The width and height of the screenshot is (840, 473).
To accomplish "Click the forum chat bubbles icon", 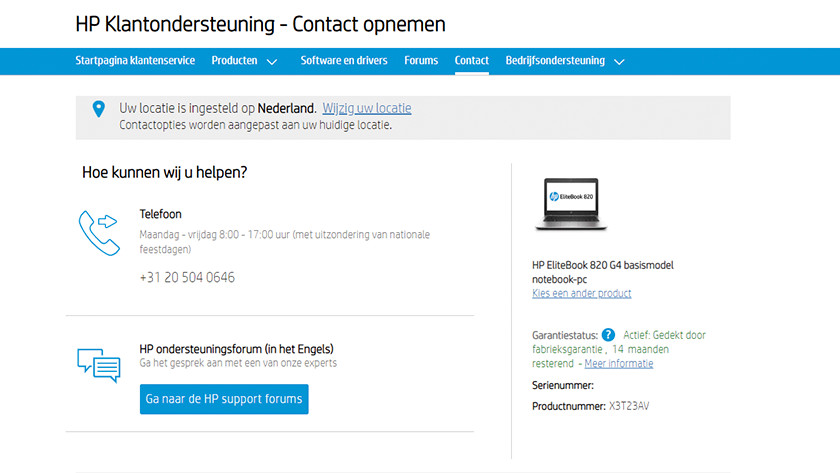I will point(98,365).
